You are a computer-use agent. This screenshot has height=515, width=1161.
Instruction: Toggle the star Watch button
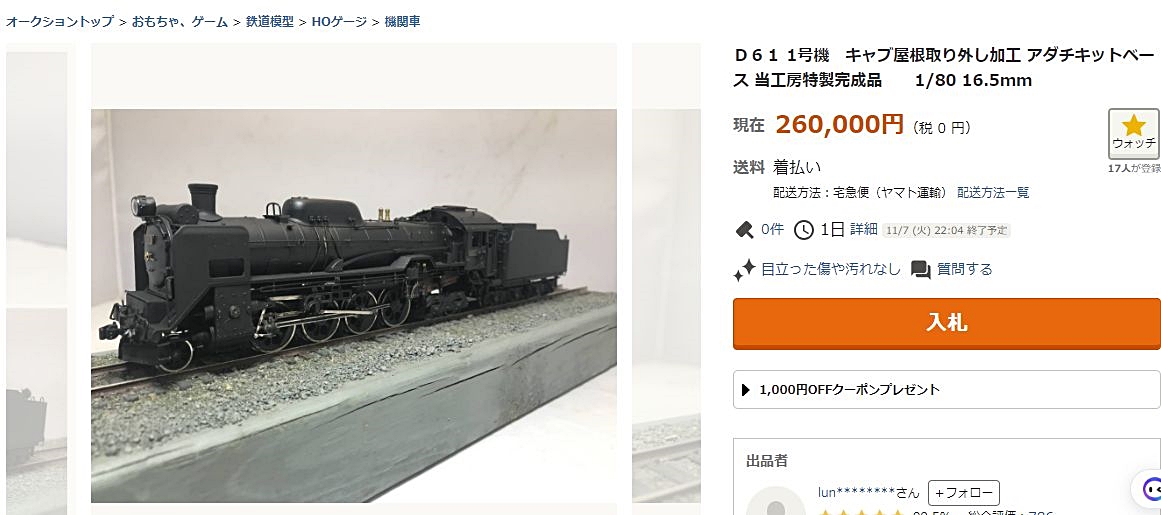(1133, 133)
